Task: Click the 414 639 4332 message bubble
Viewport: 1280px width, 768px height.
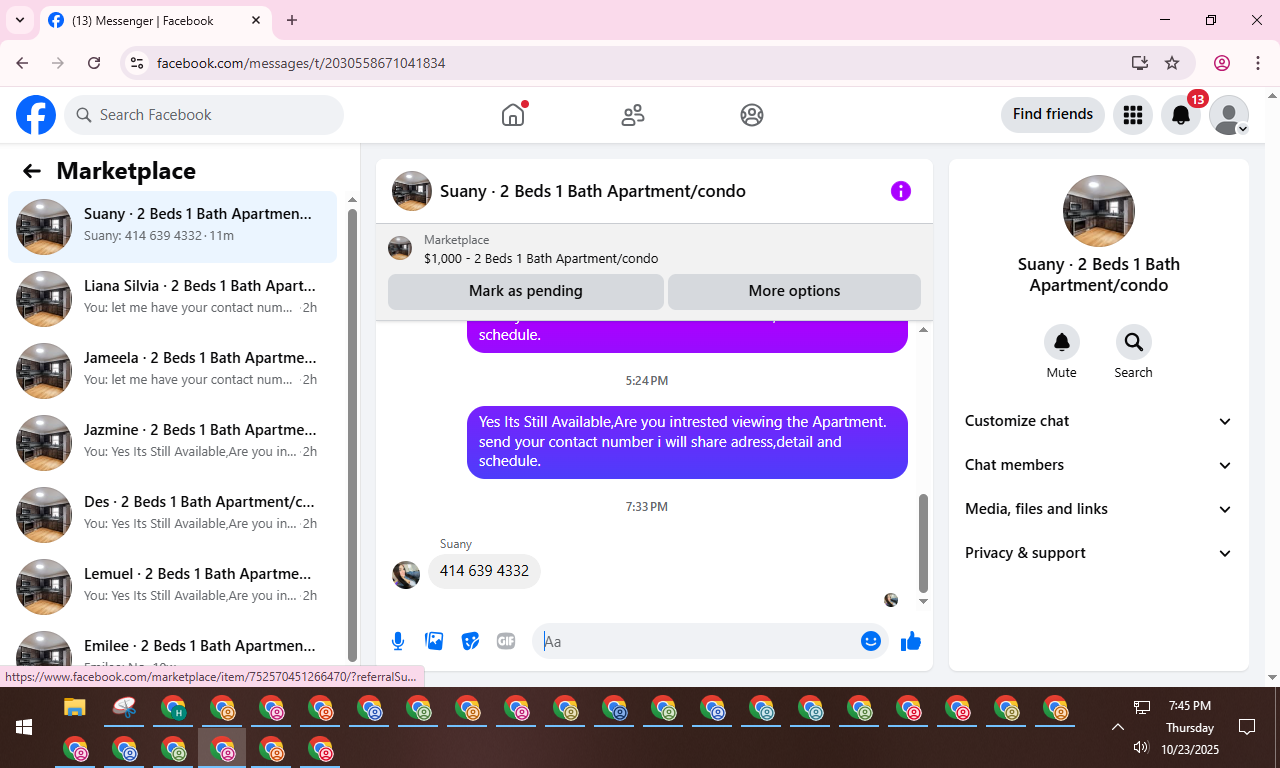Action: point(485,571)
